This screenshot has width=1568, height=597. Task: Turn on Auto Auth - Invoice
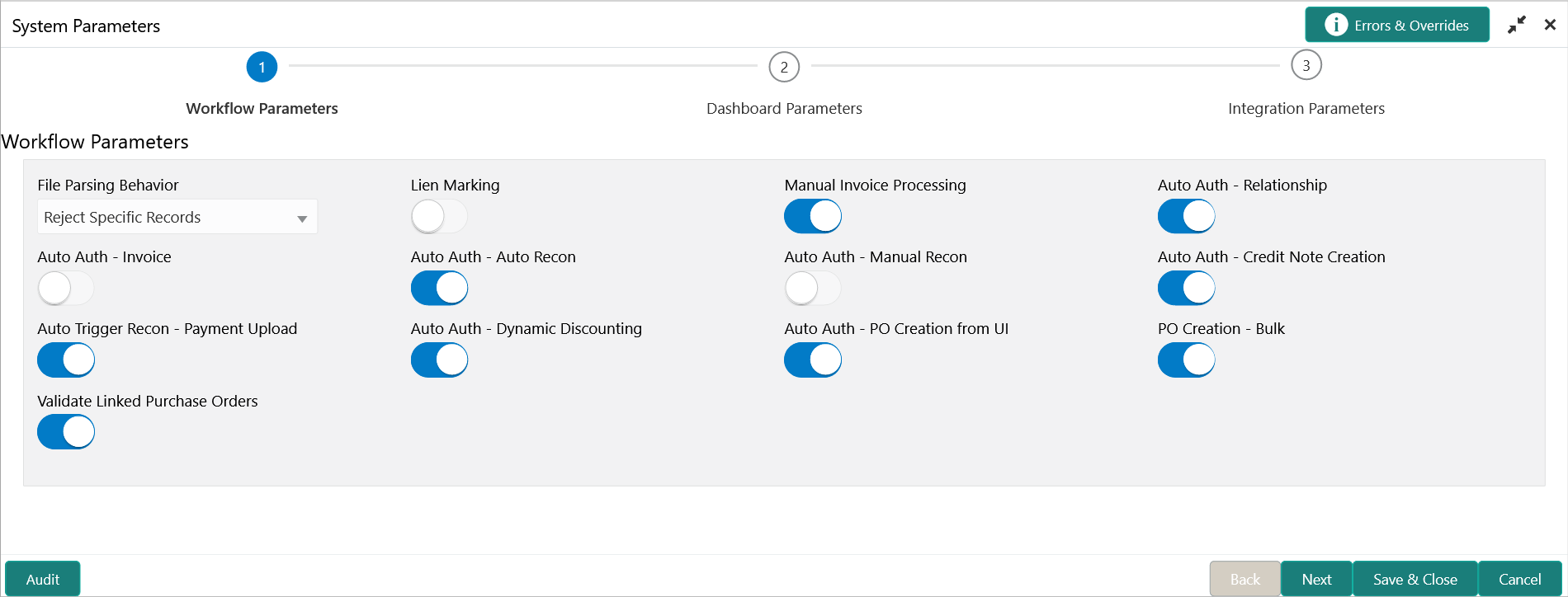66,289
